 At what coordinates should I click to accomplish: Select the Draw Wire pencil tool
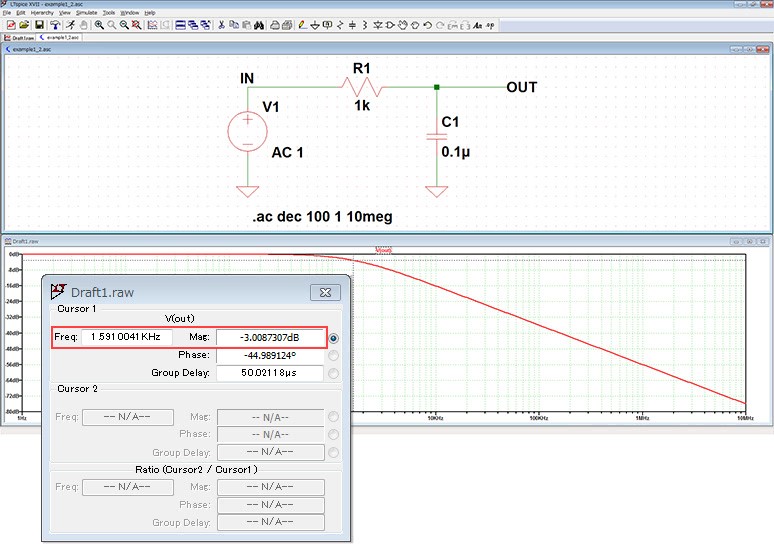point(301,24)
